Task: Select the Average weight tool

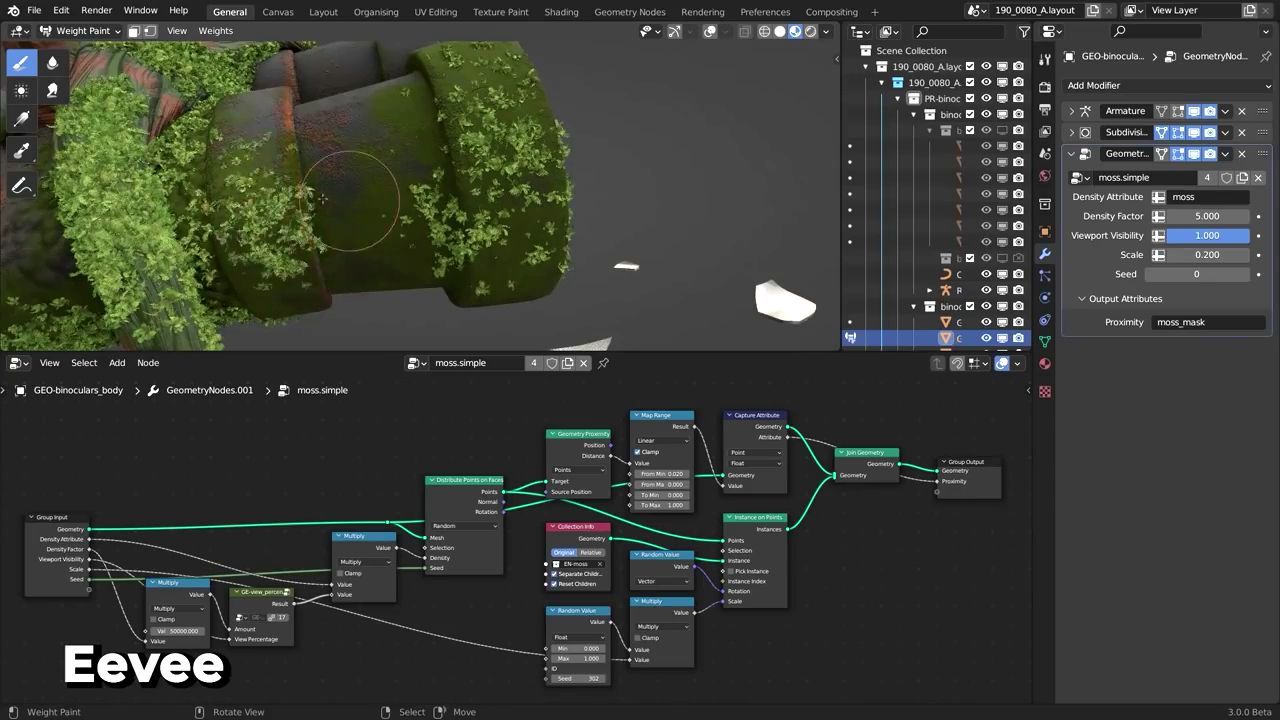Action: tap(21, 91)
